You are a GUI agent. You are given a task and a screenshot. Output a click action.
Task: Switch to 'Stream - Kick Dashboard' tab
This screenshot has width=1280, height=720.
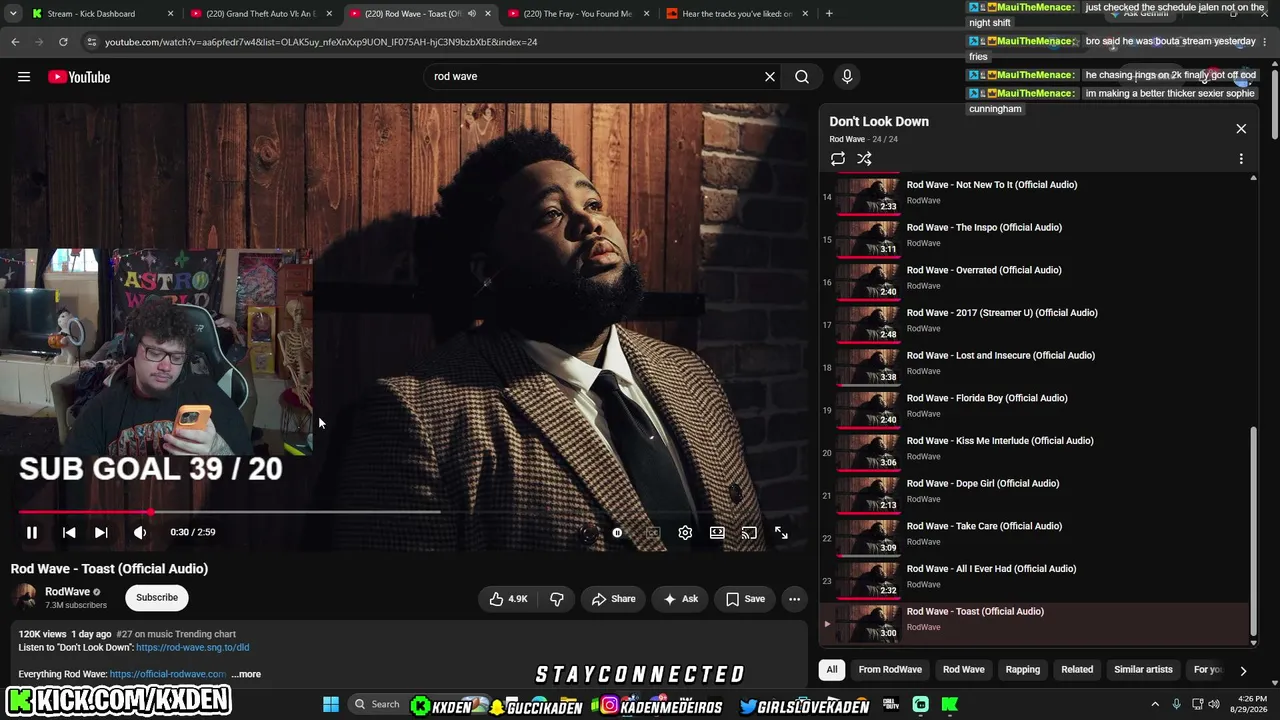tap(102, 14)
